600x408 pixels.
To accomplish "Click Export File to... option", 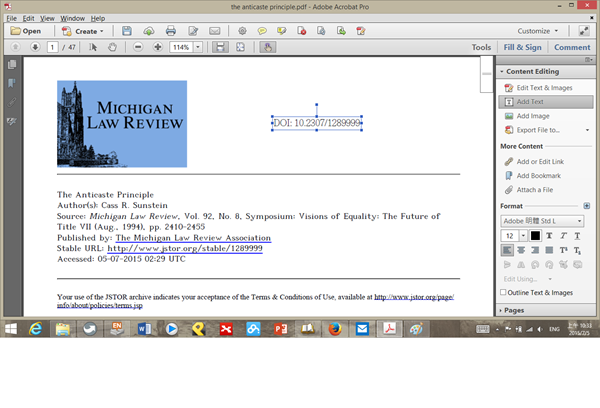I will pos(538,130).
